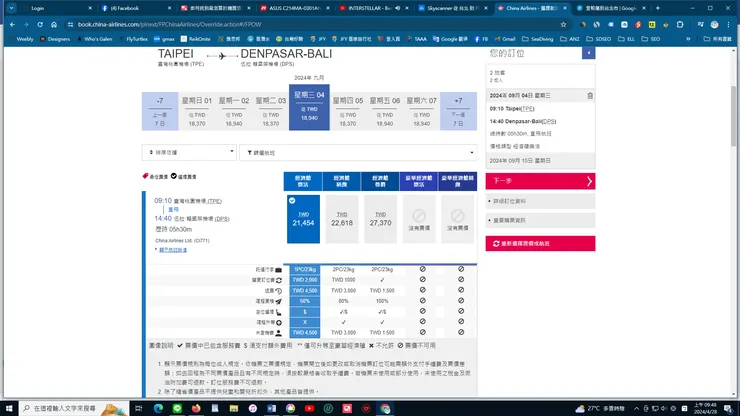Switch to ASUS C214MA tab
The height and width of the screenshot is (416, 740).
click(x=294, y=8)
